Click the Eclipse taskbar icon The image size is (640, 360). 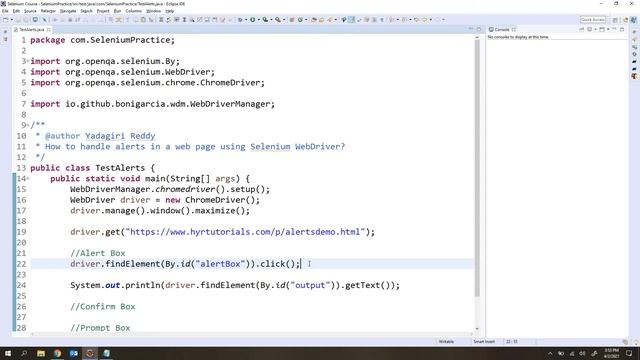90,353
